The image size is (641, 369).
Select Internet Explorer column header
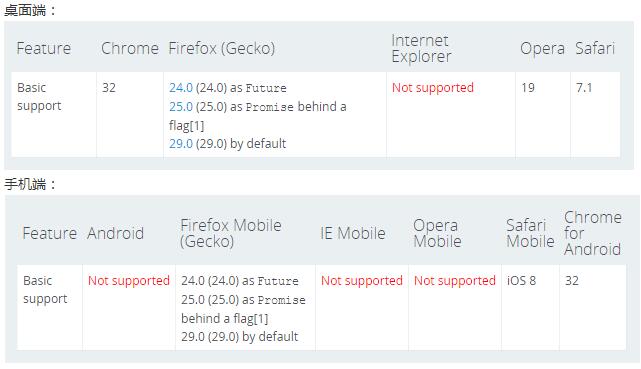(421, 48)
